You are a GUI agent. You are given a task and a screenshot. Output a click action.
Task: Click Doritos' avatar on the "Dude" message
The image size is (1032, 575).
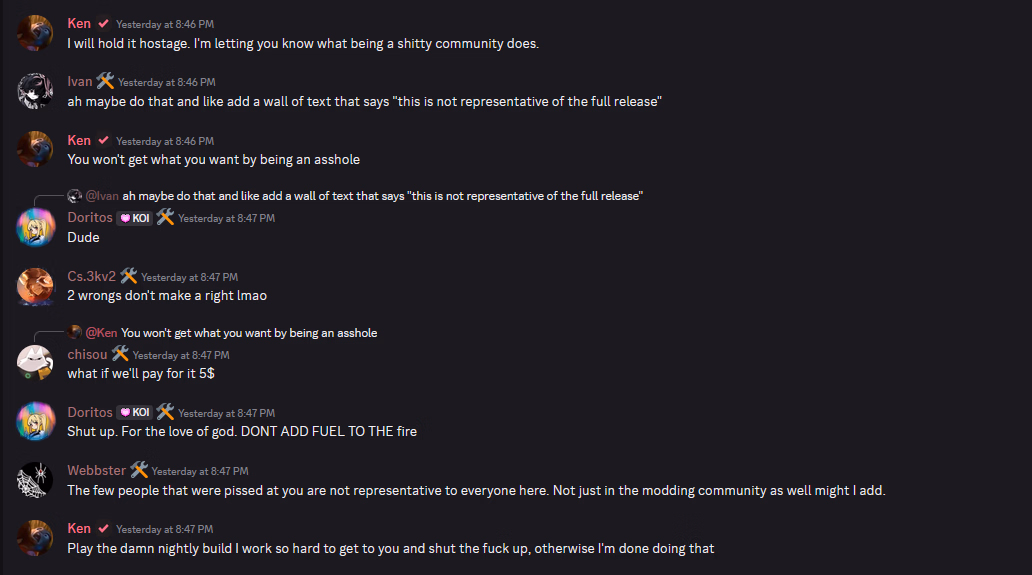pyautogui.click(x=35, y=227)
